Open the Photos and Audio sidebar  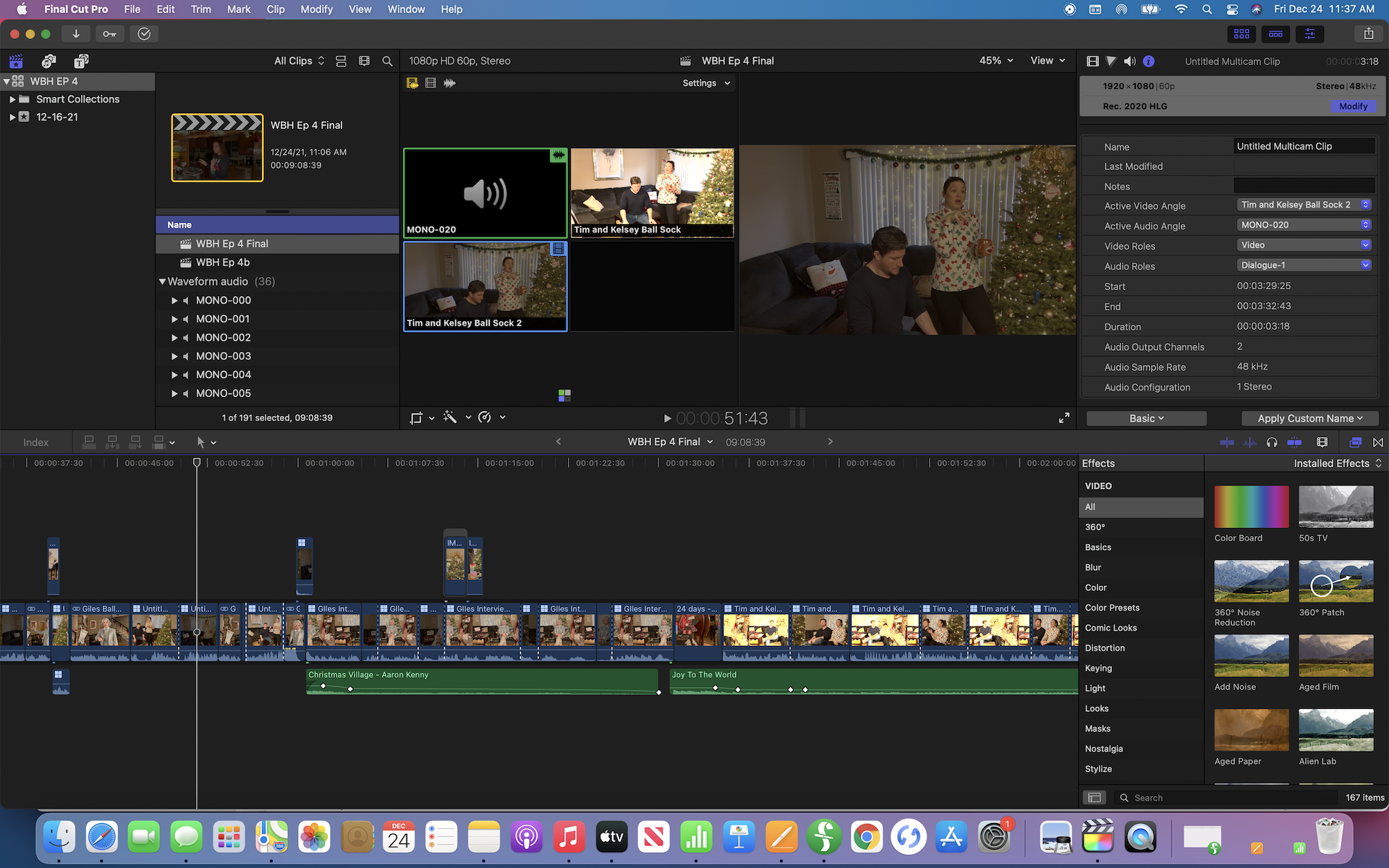(48, 61)
